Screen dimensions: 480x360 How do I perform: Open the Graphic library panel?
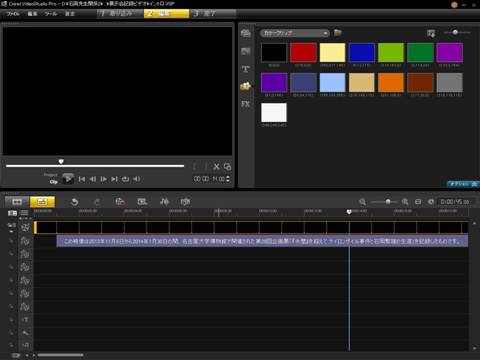pyautogui.click(x=246, y=86)
